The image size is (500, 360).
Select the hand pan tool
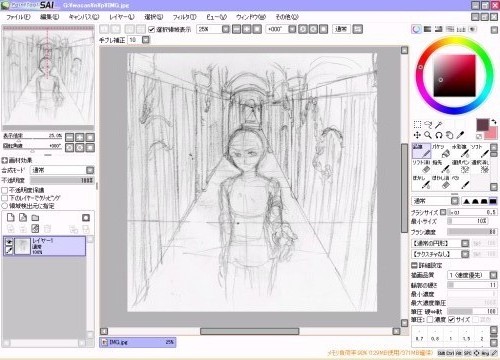tap(450, 135)
